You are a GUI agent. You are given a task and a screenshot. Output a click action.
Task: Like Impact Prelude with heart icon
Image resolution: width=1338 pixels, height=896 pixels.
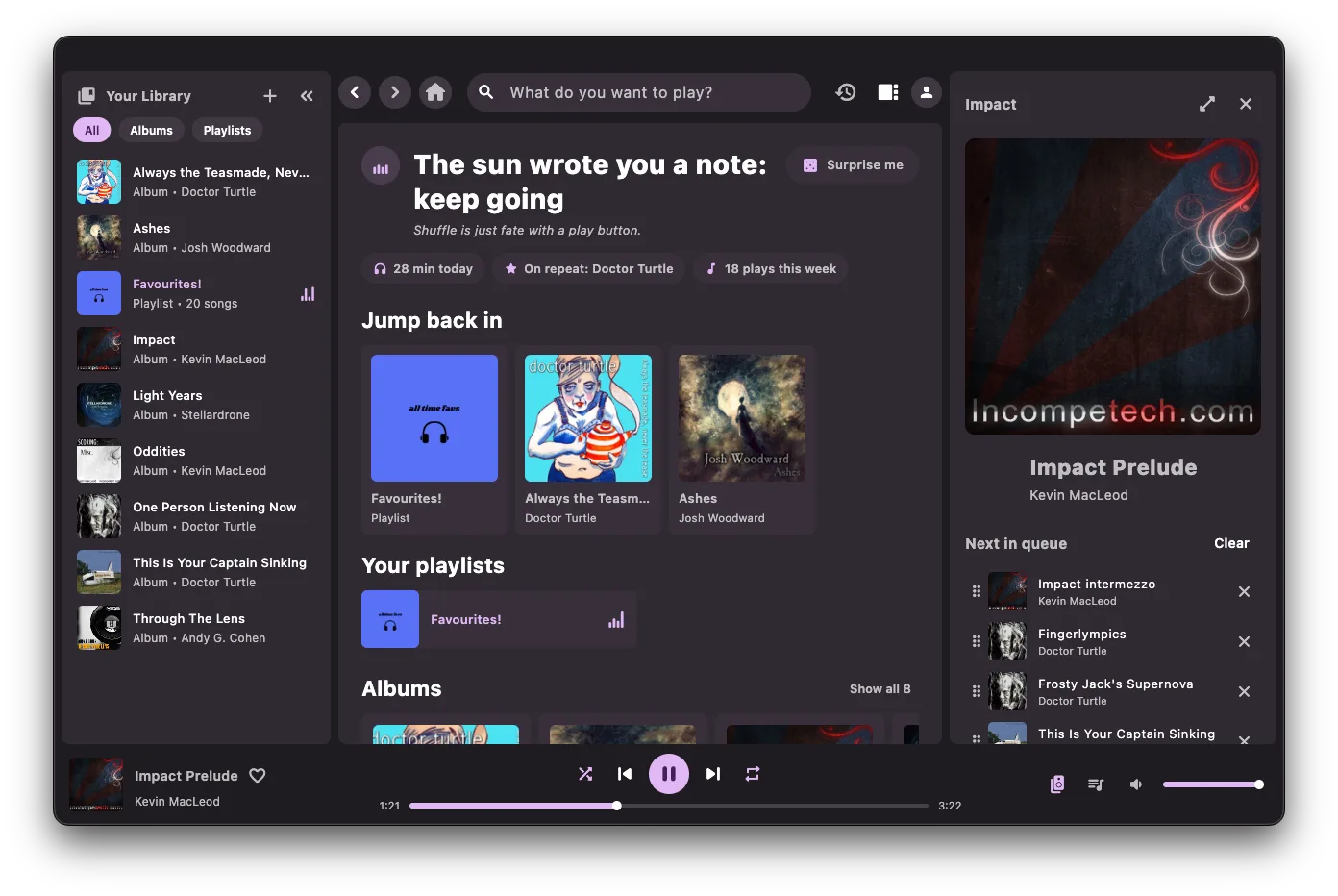tap(258, 776)
